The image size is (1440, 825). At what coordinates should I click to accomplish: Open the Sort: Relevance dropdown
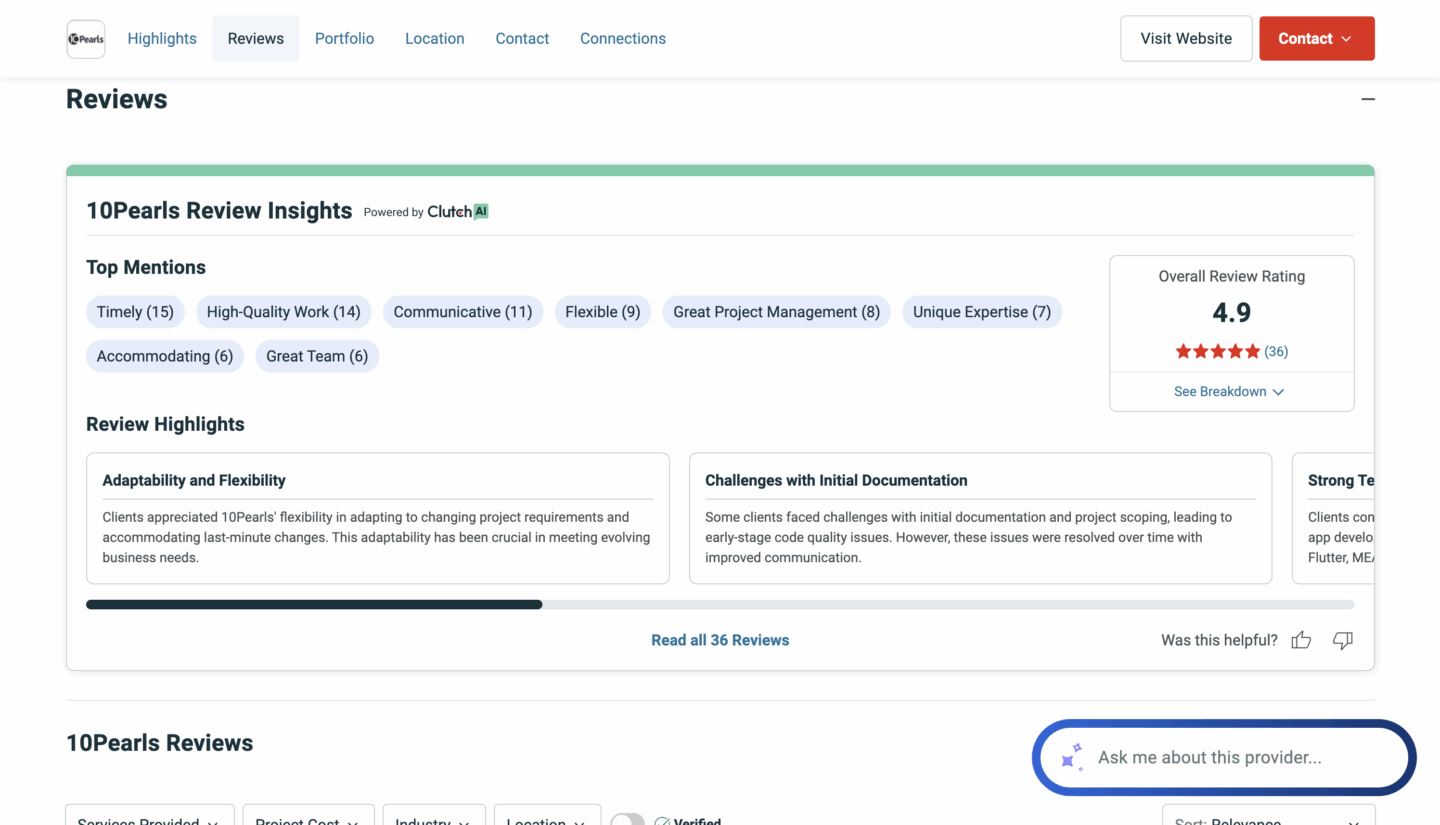click(x=1268, y=815)
